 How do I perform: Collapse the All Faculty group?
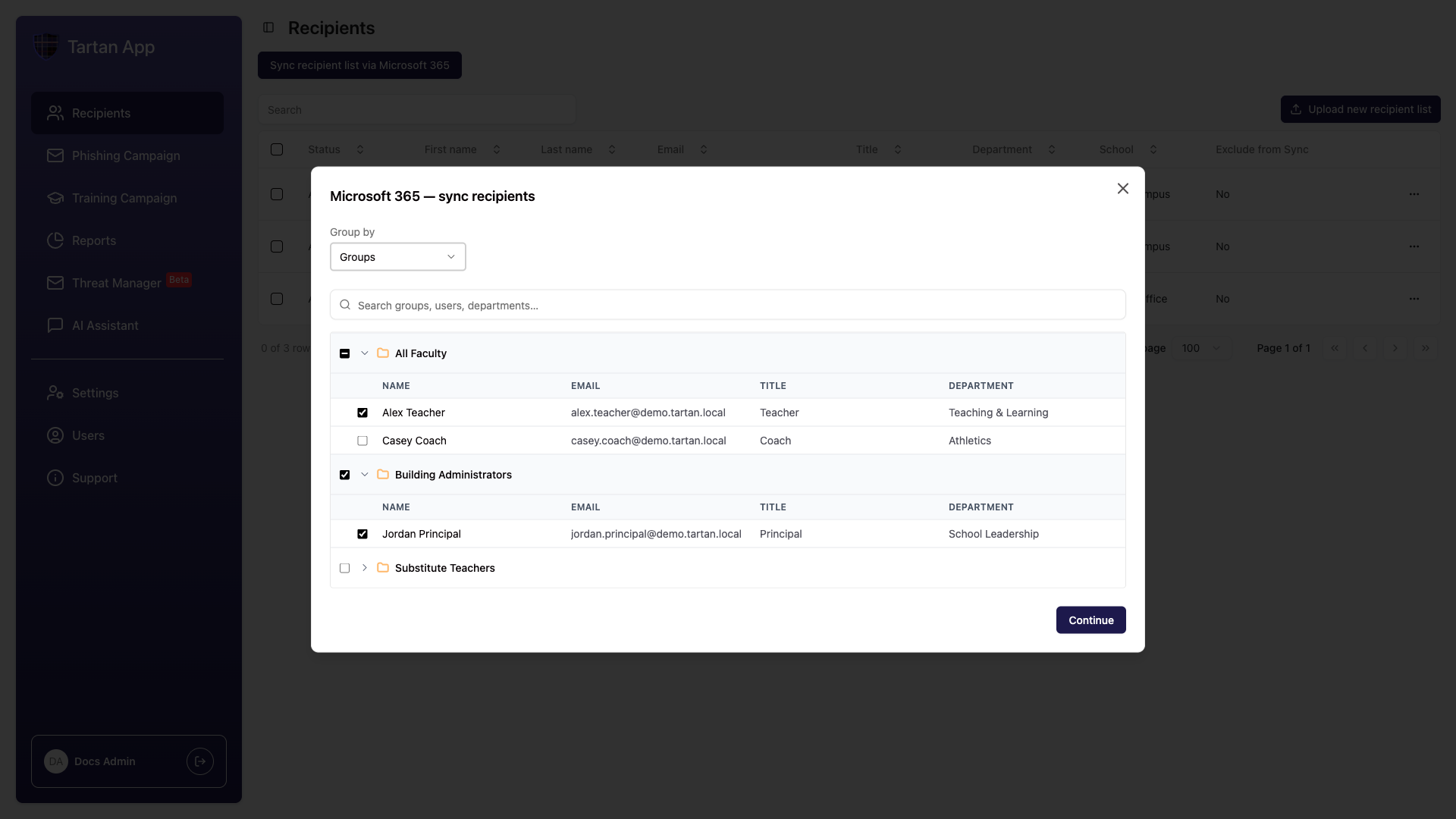tap(365, 353)
